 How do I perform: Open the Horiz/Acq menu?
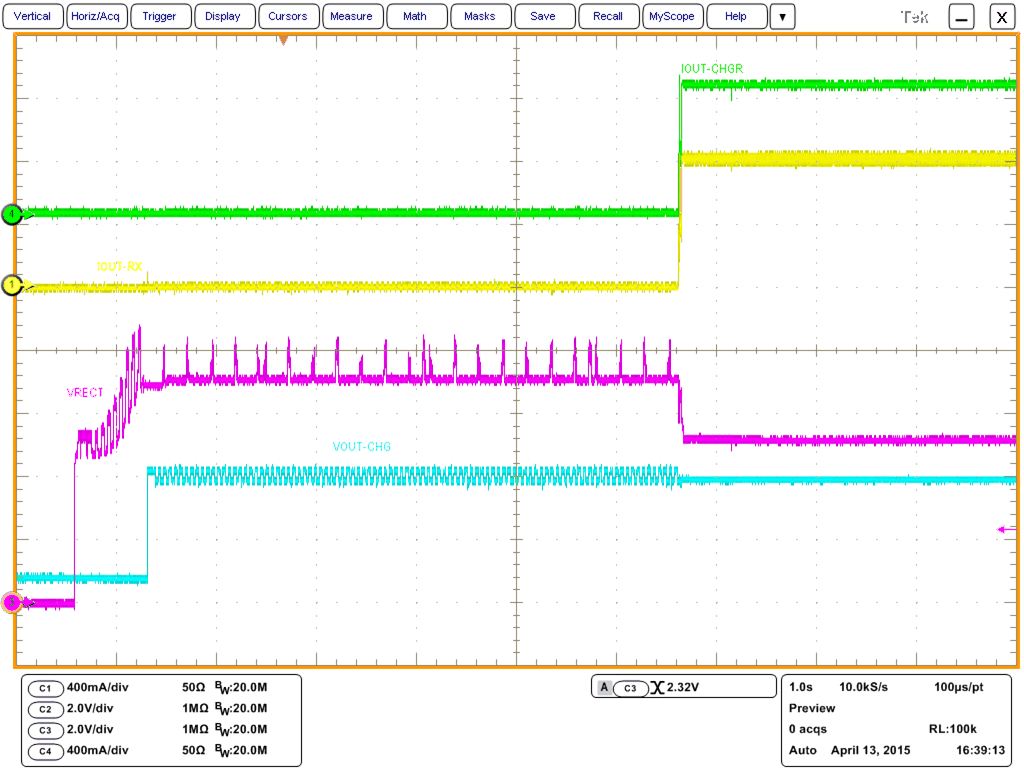click(95, 16)
